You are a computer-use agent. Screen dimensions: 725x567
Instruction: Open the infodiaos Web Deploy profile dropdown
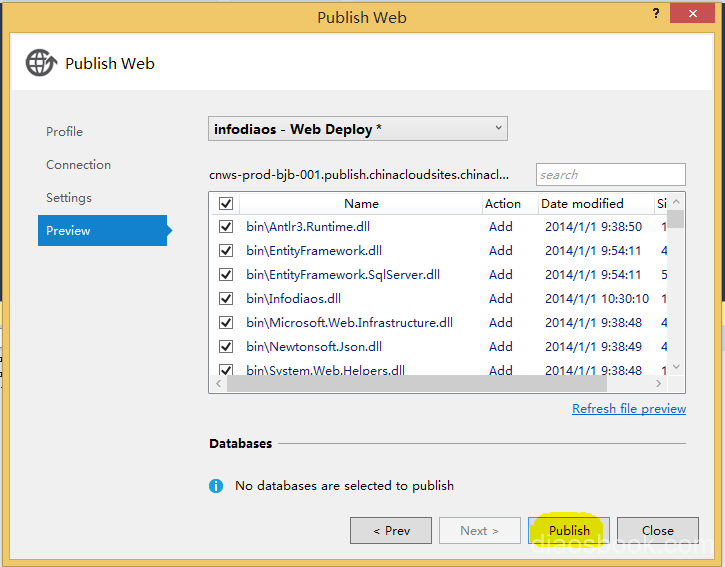(358, 129)
